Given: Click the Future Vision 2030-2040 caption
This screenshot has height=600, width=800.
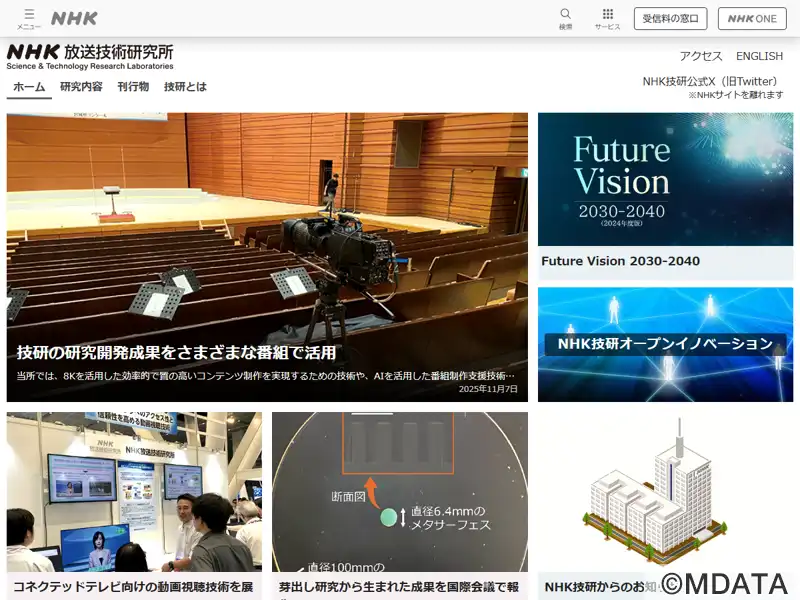Looking at the screenshot, I should coord(620,261).
